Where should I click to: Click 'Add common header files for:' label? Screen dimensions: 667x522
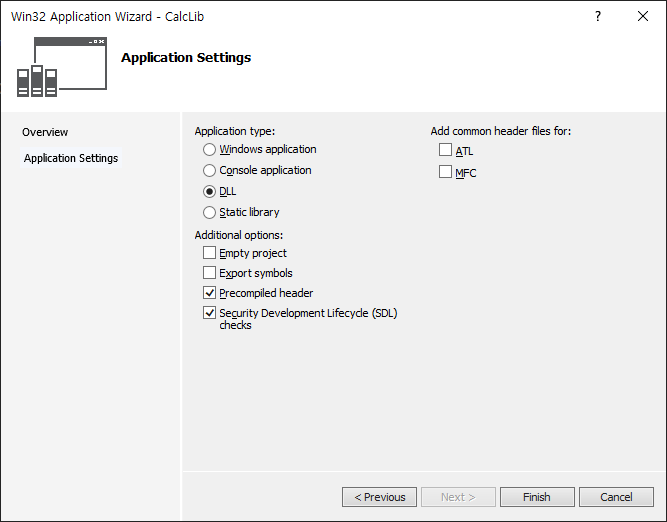click(501, 131)
